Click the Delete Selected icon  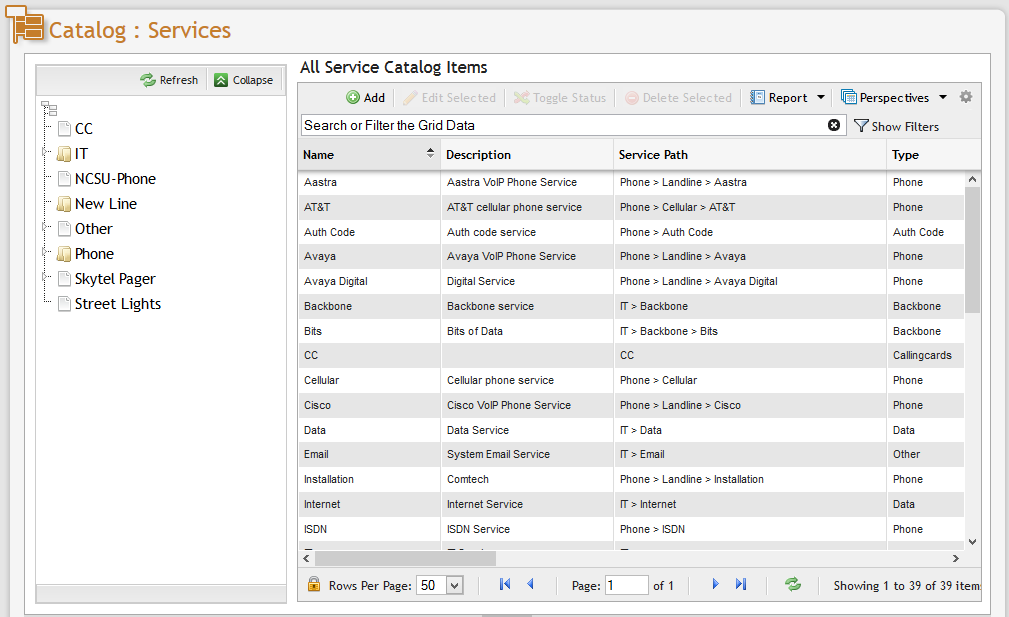(631, 97)
